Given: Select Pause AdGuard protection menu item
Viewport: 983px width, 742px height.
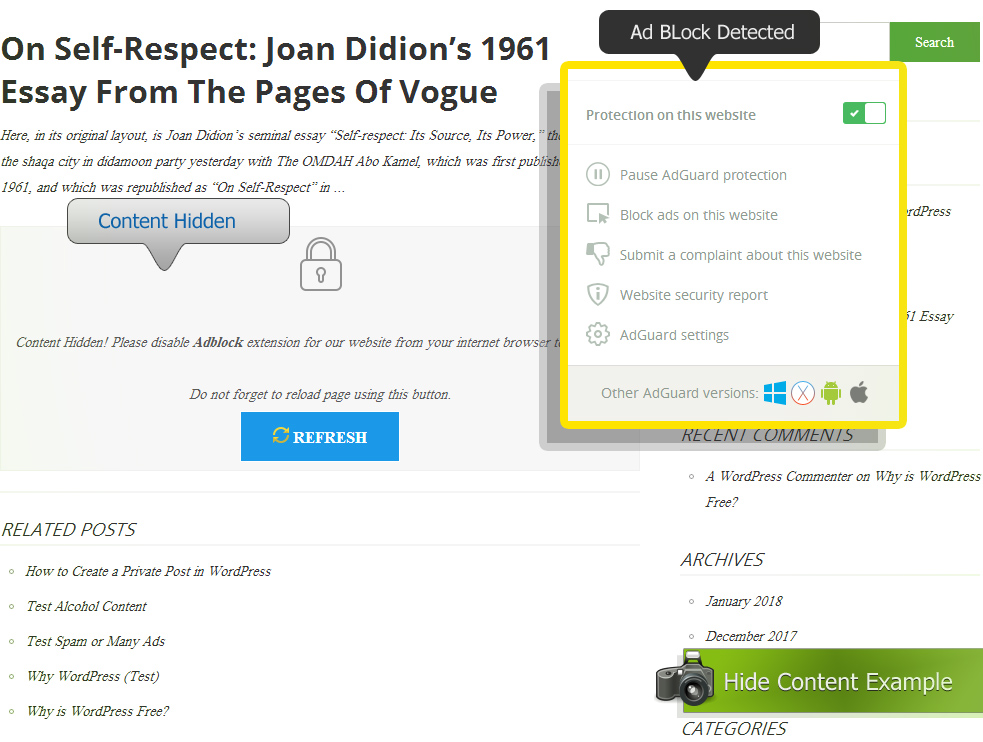Looking at the screenshot, I should [x=703, y=175].
